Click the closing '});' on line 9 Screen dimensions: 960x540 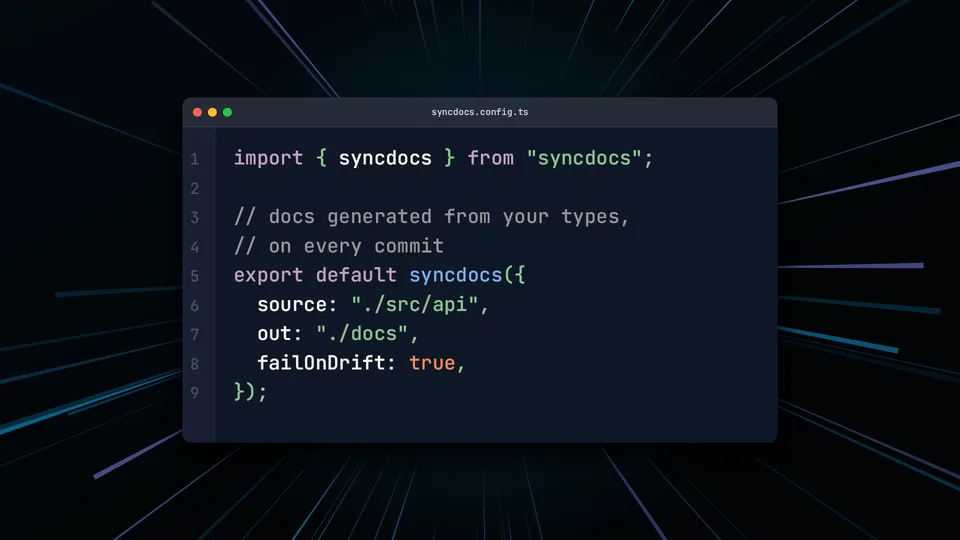tap(250, 392)
